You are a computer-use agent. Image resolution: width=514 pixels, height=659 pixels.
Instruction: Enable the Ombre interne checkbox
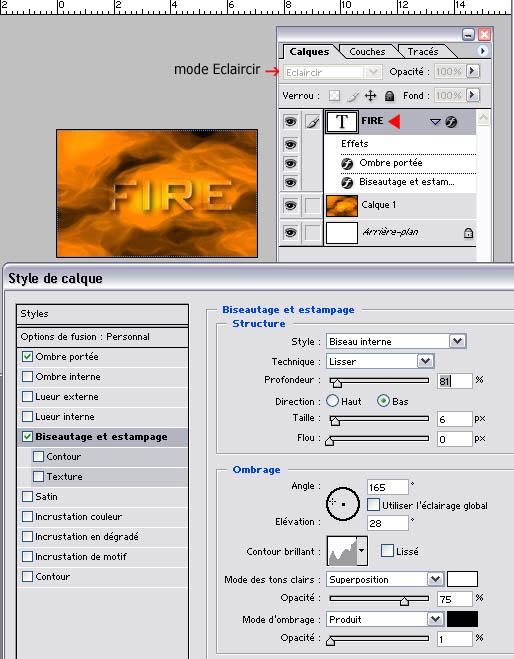coord(27,376)
